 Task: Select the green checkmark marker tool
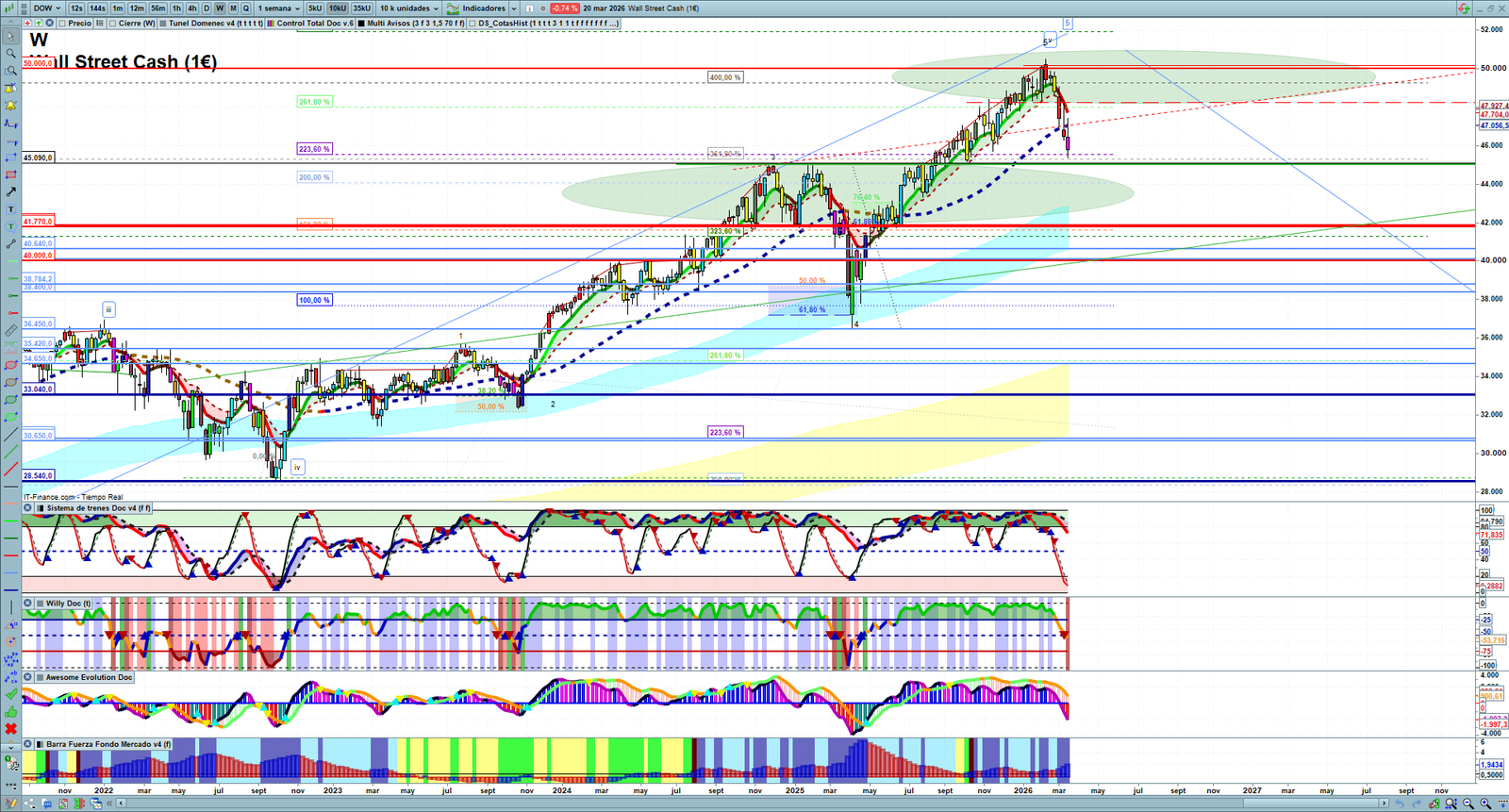click(x=10, y=694)
